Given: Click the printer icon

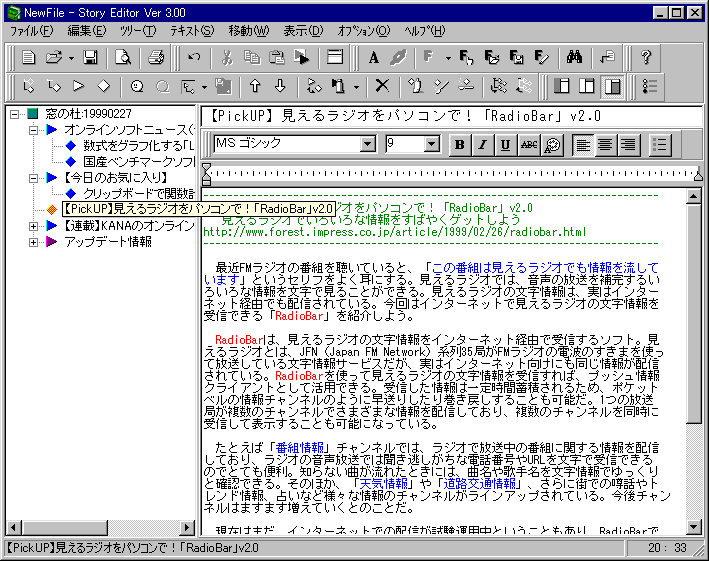Looking at the screenshot, I should click(156, 57).
